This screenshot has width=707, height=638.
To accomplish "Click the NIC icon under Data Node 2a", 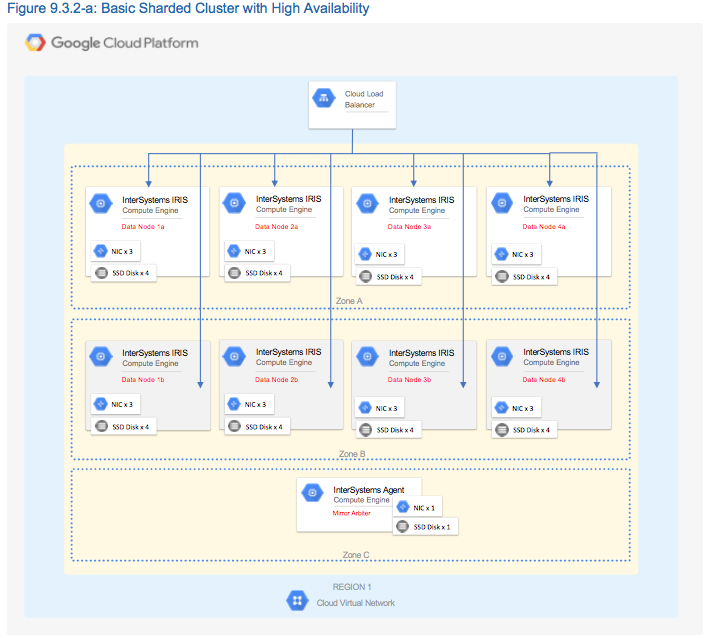I will coord(234,251).
